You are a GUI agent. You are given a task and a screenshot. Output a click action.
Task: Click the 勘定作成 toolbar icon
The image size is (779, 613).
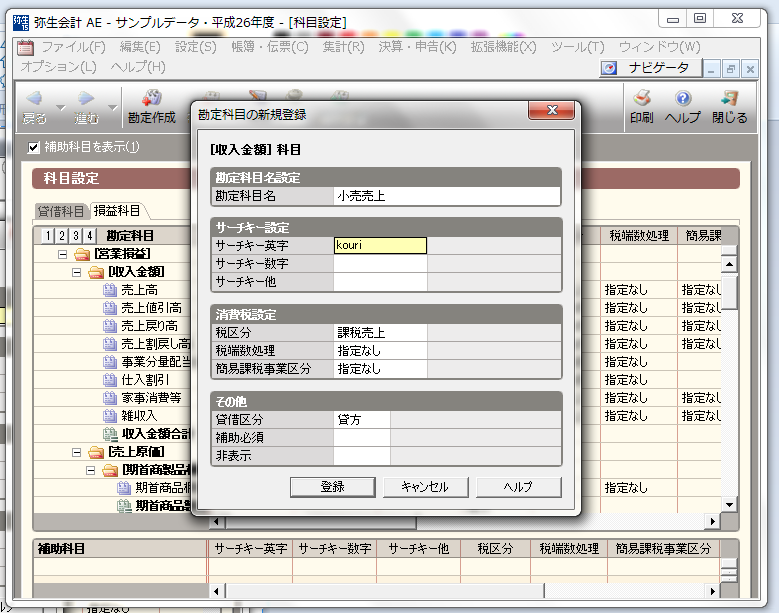(152, 99)
